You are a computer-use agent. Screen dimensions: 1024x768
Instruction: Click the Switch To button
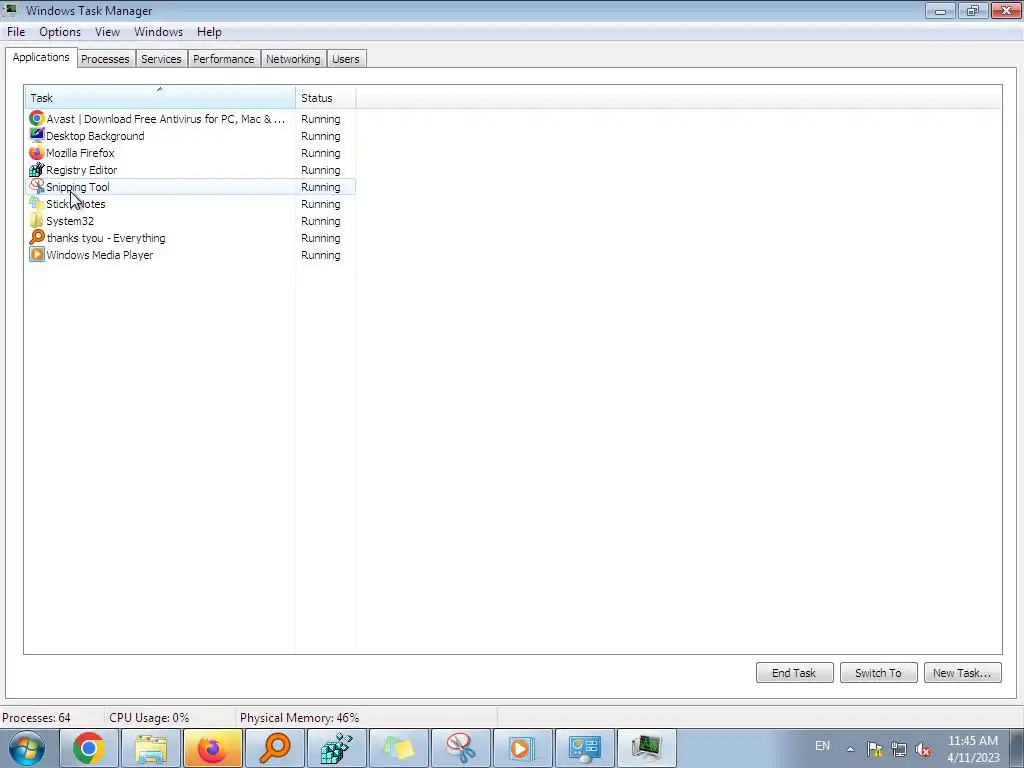pyautogui.click(x=878, y=673)
